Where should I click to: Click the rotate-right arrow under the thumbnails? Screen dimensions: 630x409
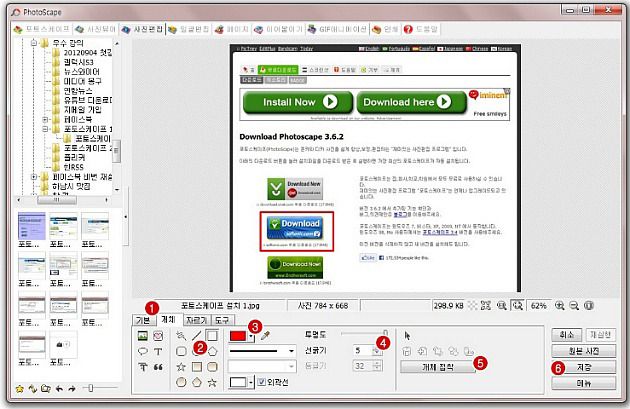pos(72,389)
